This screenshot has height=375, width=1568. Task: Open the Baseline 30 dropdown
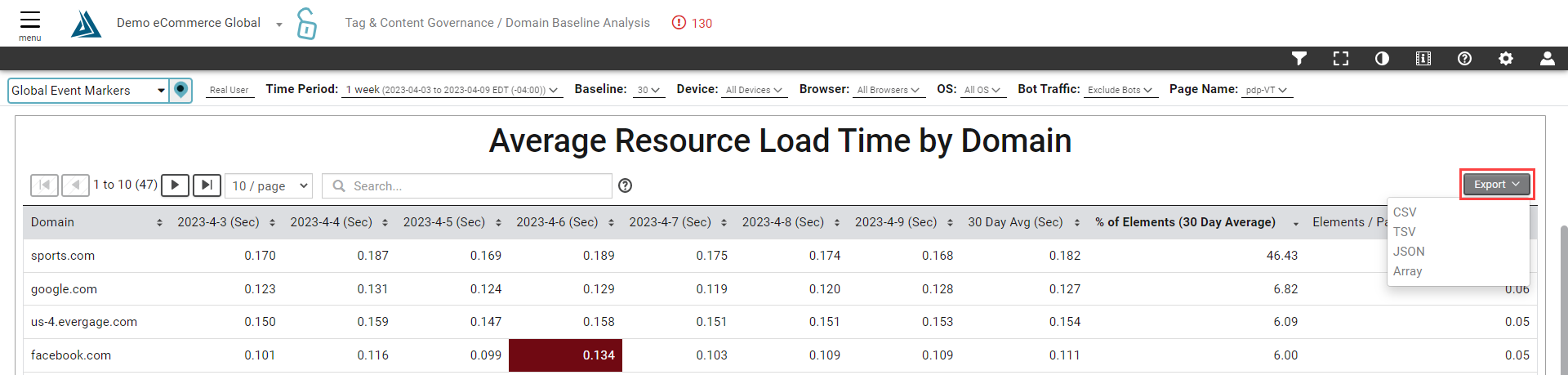(x=649, y=90)
